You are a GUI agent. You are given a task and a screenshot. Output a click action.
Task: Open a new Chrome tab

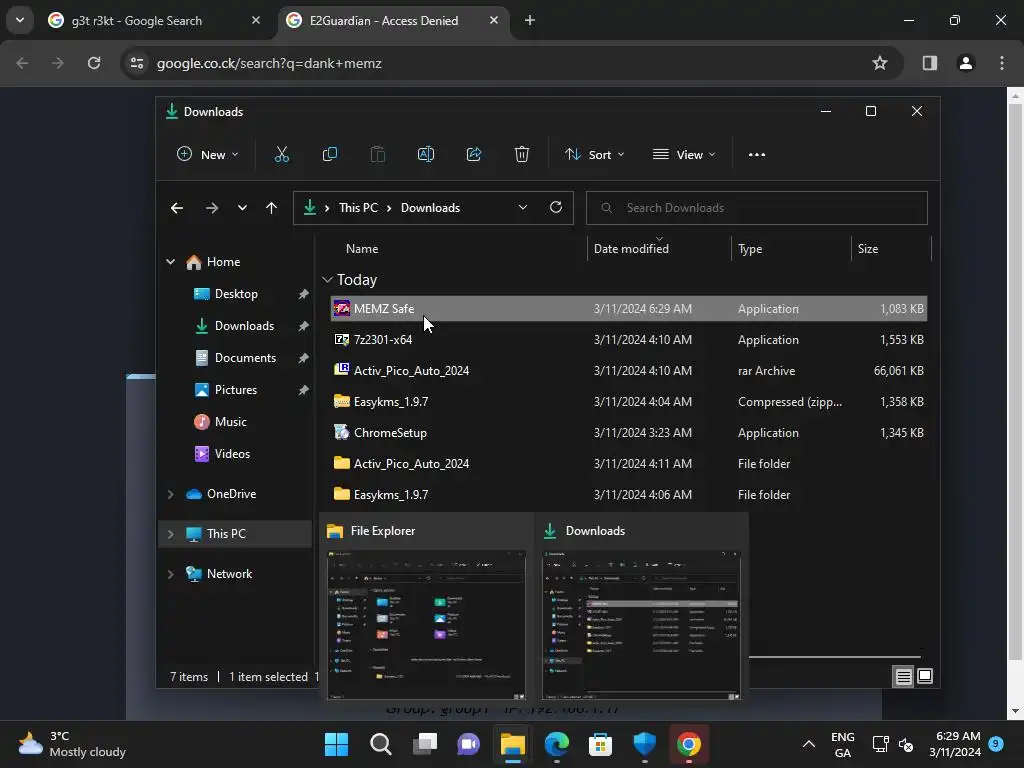530,20
